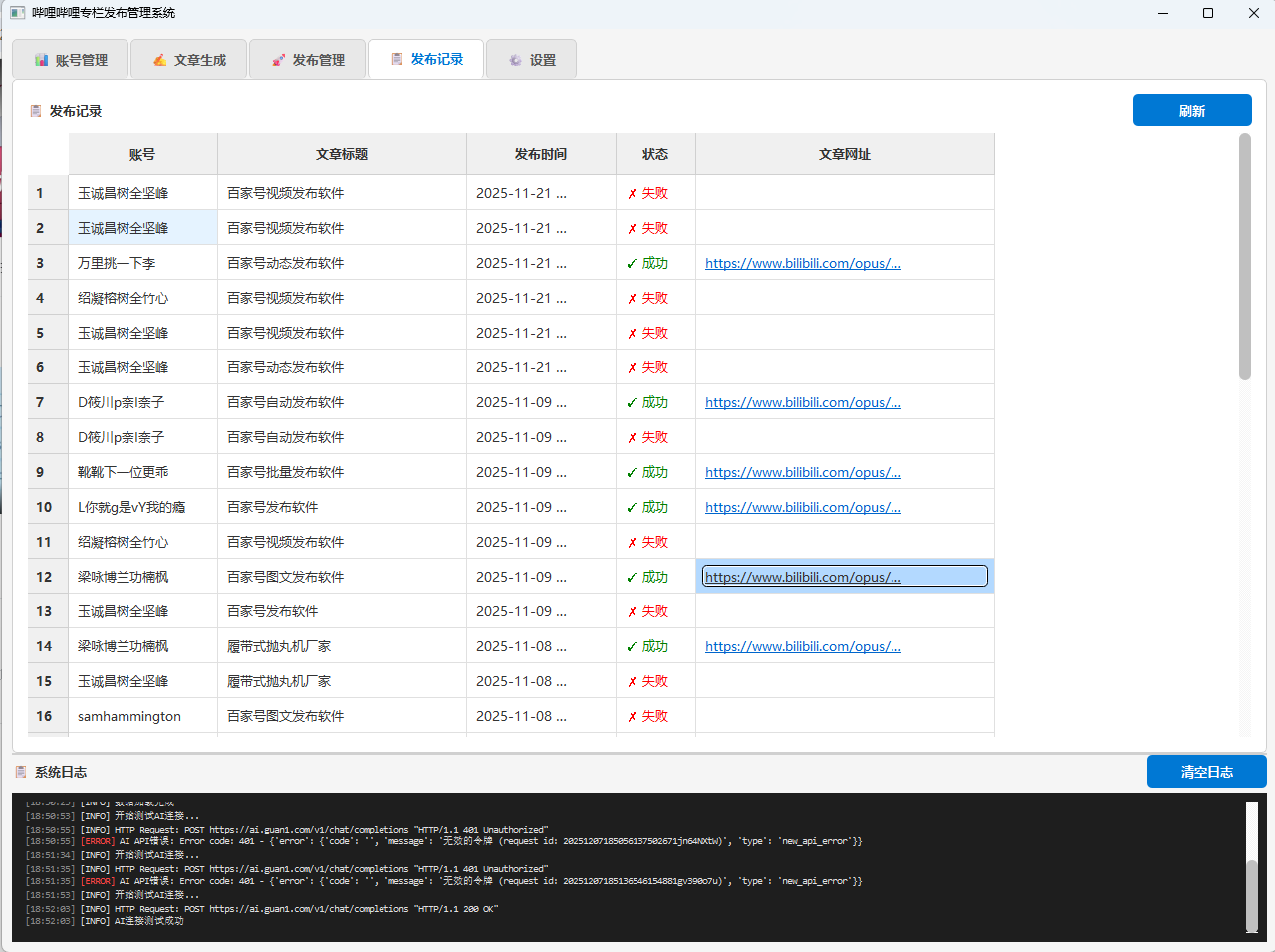Click the 系统日志 section icon

(x=21, y=772)
